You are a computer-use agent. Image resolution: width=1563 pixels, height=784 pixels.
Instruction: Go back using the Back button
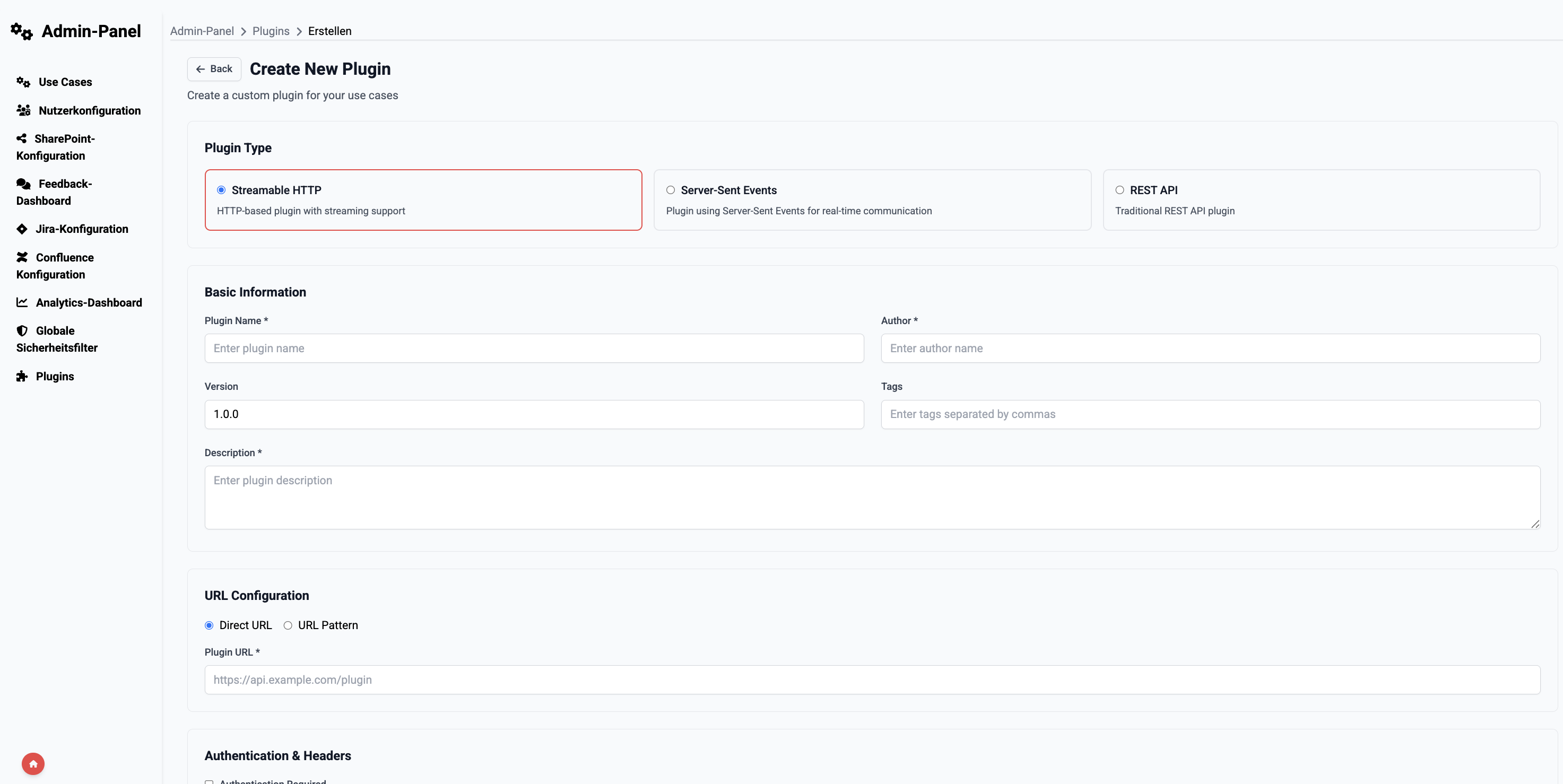pos(214,69)
